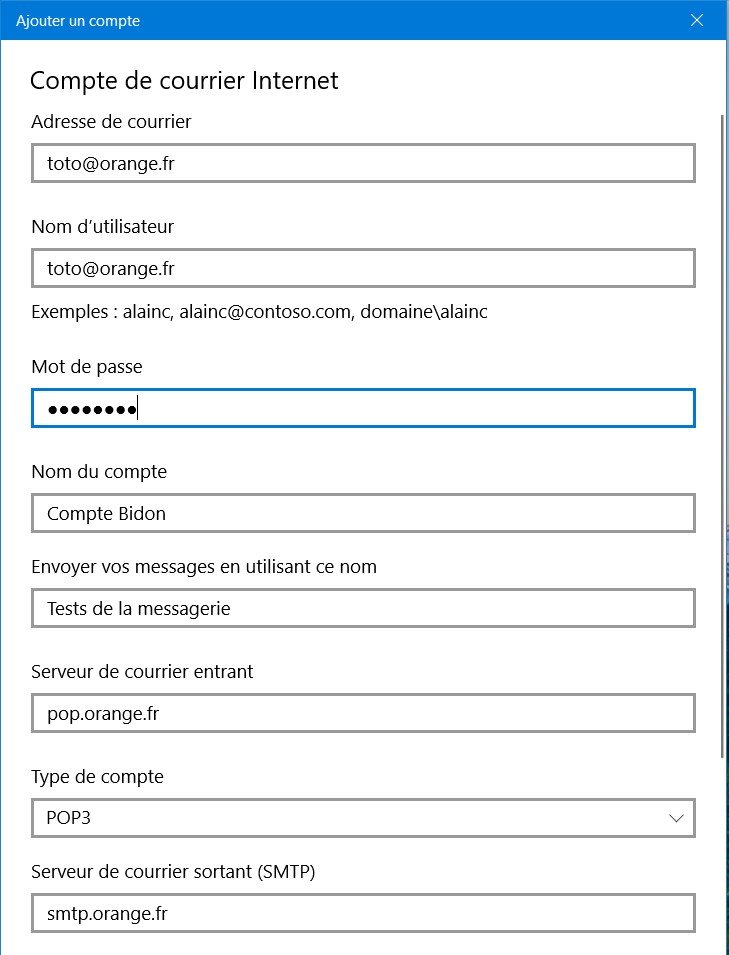
Task: Click the Serveur de courrier sortant (SMTP) label
Action: pyautogui.click(x=173, y=872)
